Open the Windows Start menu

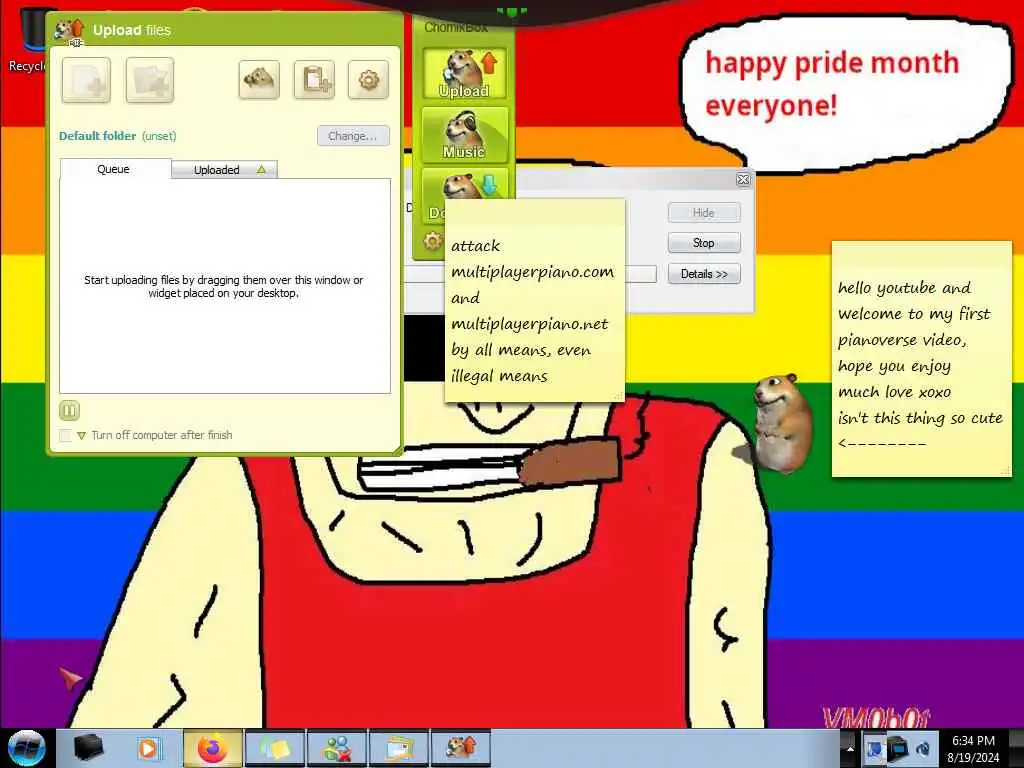(27, 748)
